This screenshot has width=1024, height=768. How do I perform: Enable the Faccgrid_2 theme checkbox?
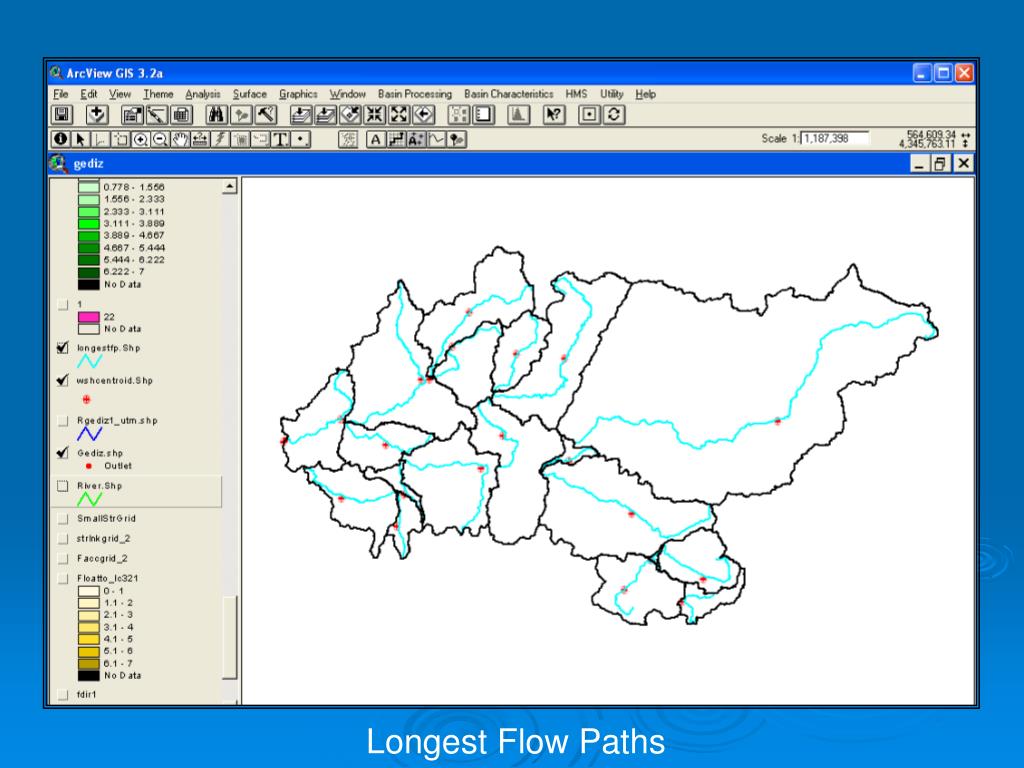coord(63,558)
